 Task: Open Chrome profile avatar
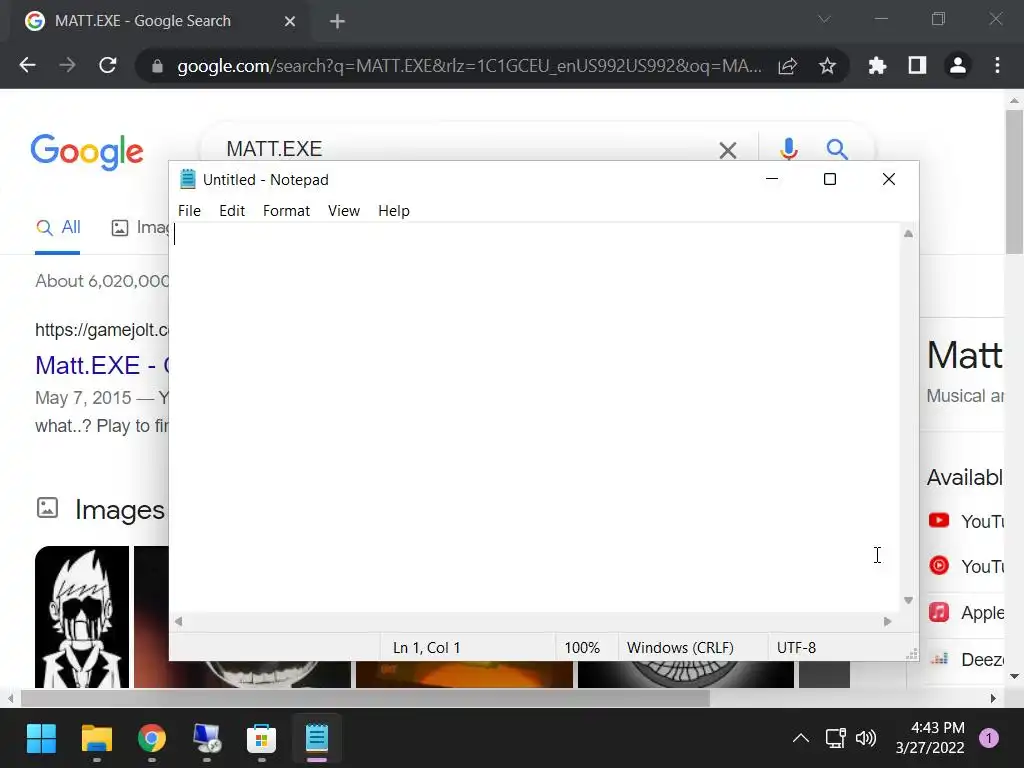[957, 65]
